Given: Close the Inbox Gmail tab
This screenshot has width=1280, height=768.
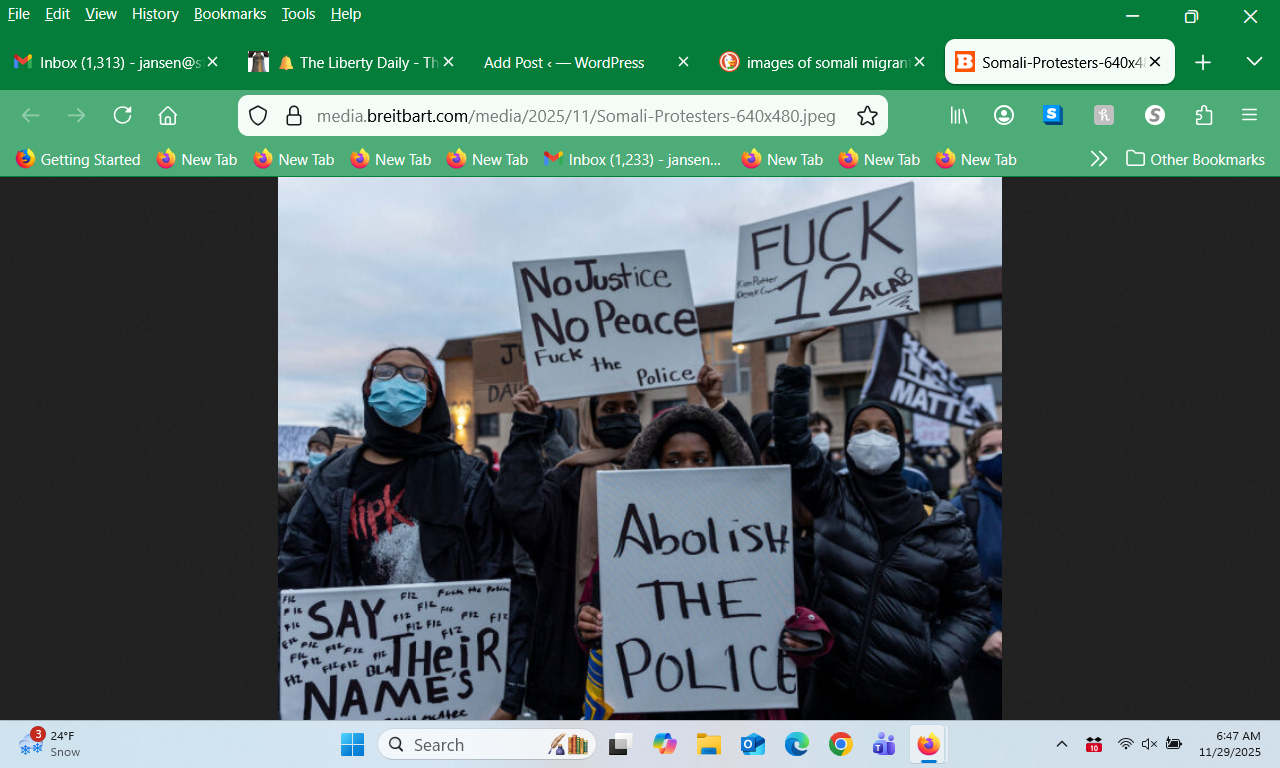Looking at the screenshot, I should point(212,62).
